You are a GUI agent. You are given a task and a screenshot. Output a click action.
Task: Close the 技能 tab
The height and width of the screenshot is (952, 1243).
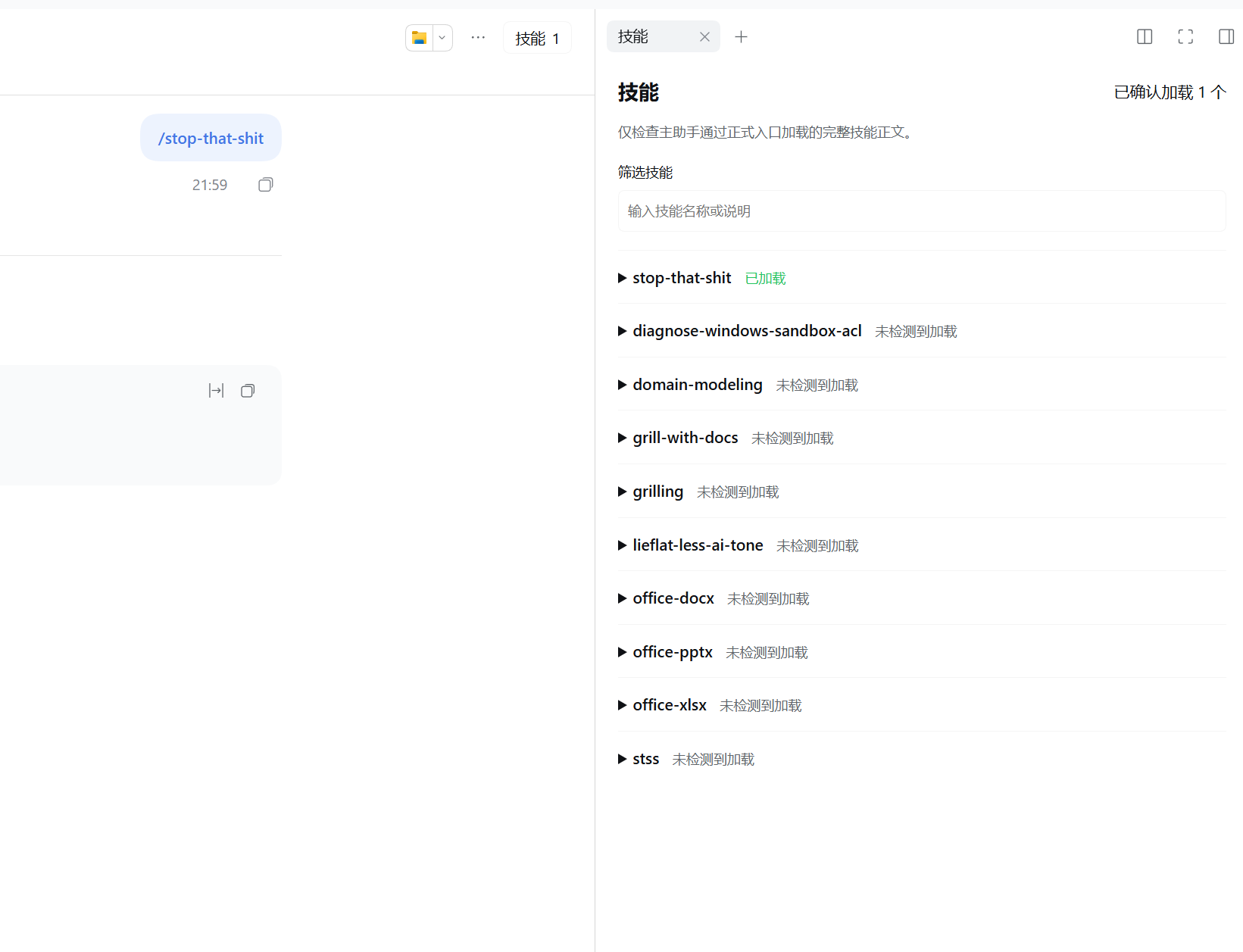[x=704, y=36]
